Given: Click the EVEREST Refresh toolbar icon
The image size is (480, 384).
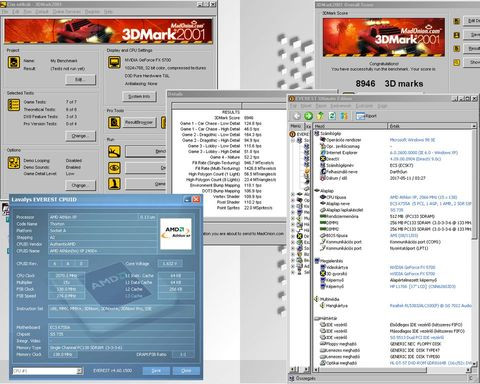Looking at the screenshot, I should 332,116.
